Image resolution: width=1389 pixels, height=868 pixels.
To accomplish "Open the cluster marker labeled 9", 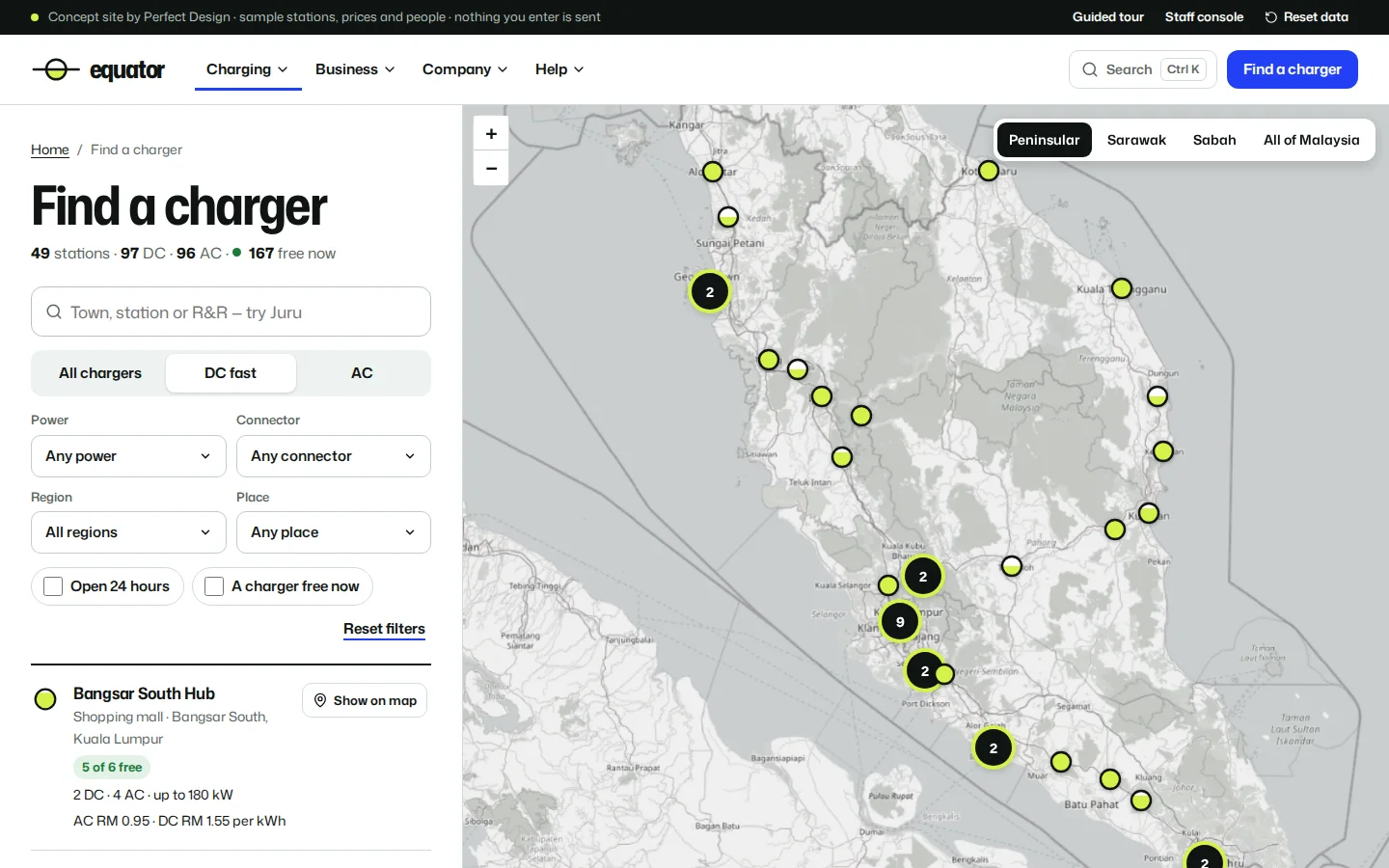I will pyautogui.click(x=900, y=622).
